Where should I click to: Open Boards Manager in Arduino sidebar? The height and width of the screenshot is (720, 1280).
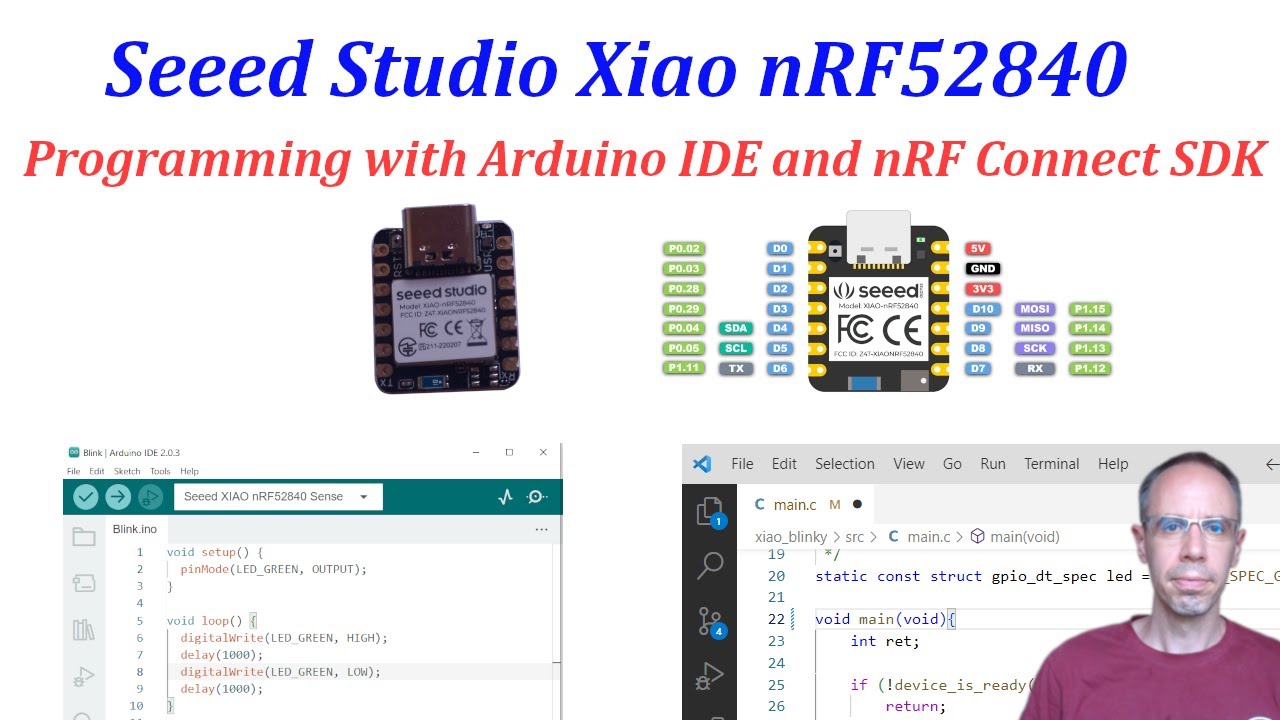tap(84, 583)
